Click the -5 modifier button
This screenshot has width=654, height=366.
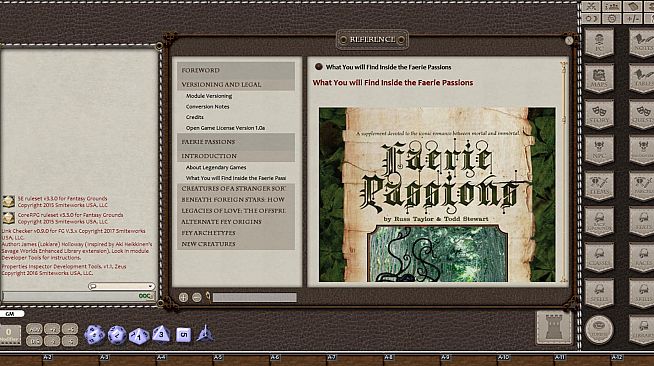tap(70, 341)
